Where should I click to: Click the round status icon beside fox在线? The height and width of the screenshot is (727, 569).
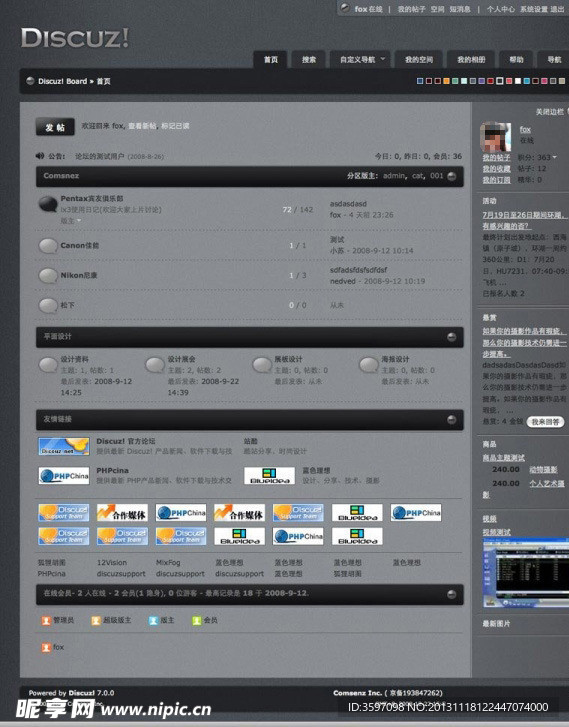[345, 8]
